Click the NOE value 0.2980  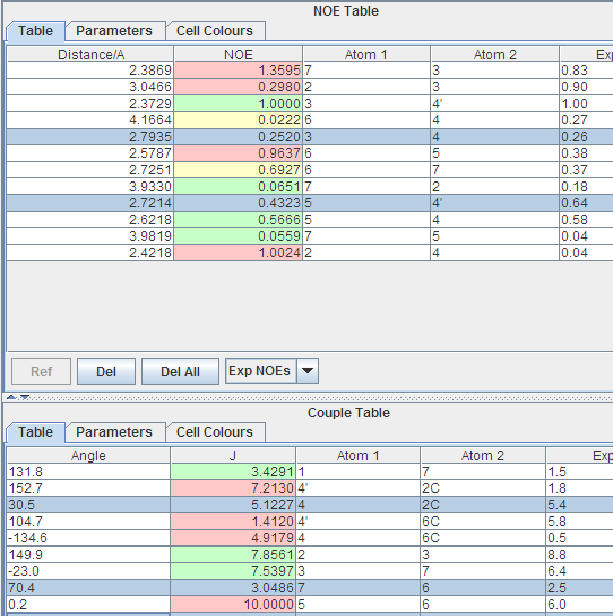238,87
